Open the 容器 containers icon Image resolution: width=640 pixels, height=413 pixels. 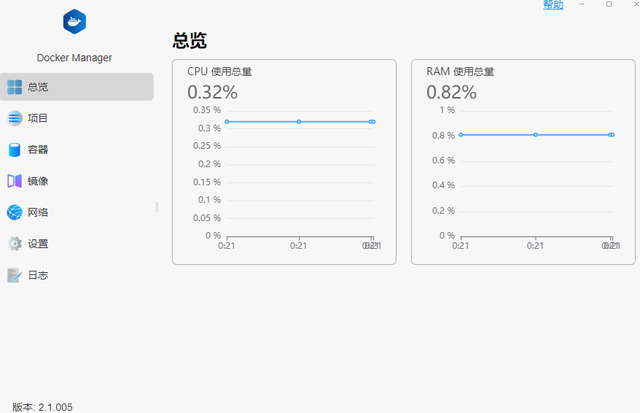pyautogui.click(x=15, y=150)
